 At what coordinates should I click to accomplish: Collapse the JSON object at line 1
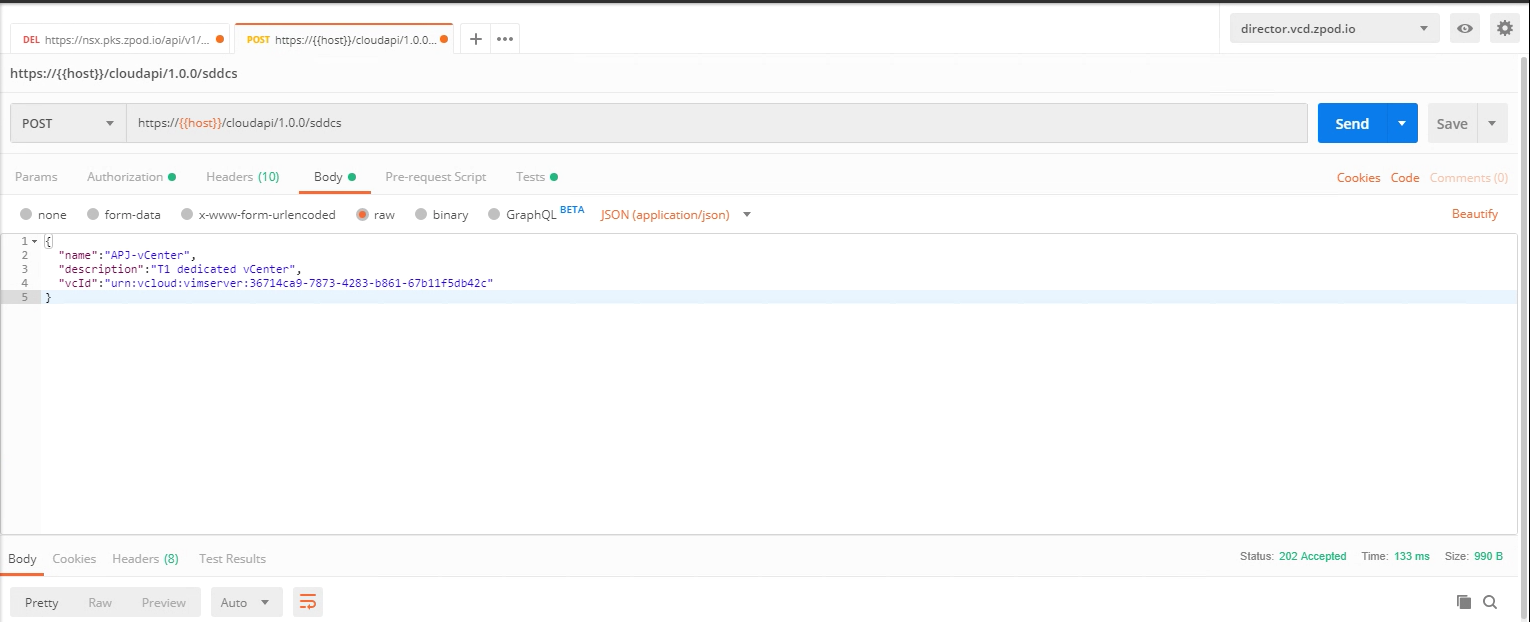click(35, 242)
